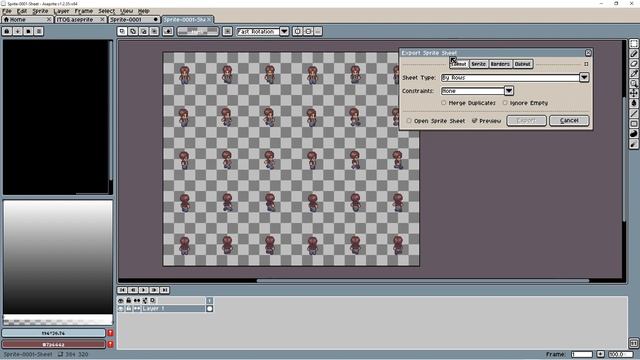Uncheck the Preview checkbox
Viewport: 640px width, 360px height.
pyautogui.click(x=474, y=121)
